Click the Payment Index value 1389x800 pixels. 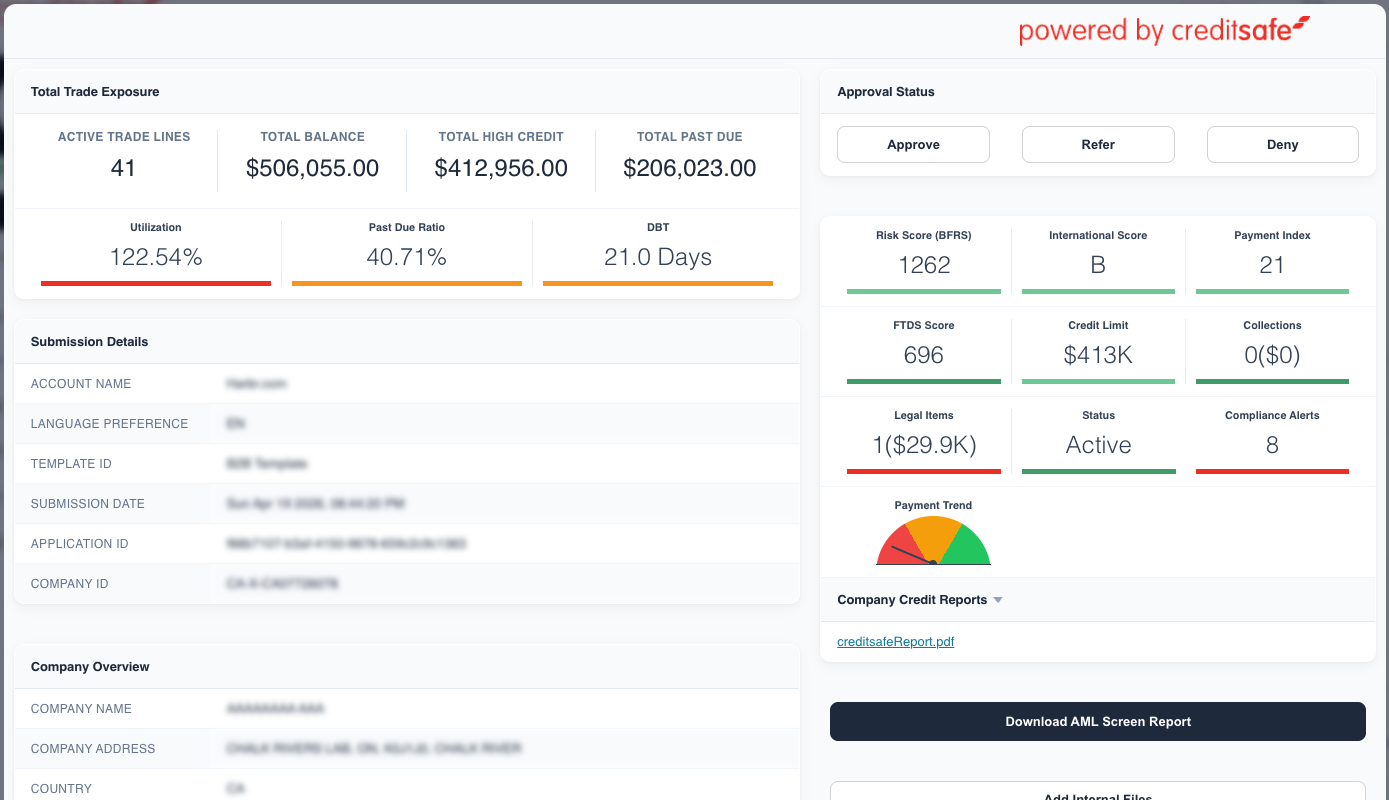(1272, 265)
